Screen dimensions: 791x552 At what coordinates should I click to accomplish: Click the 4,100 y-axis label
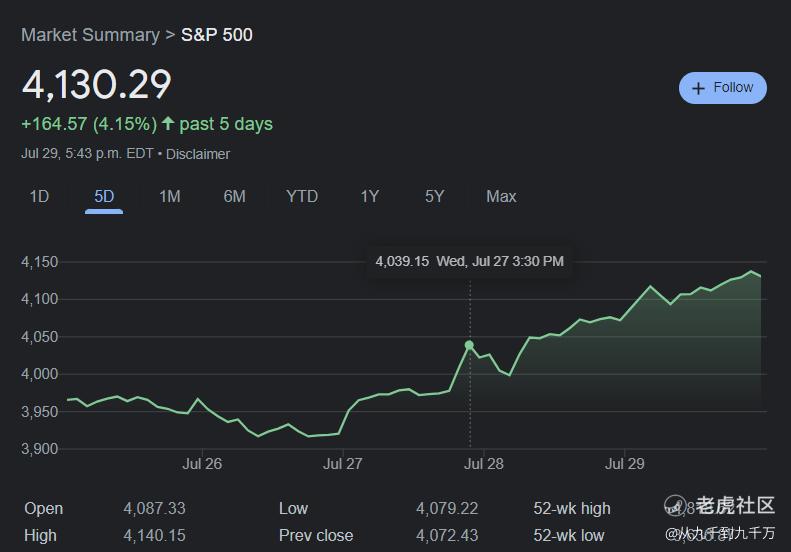coord(39,299)
